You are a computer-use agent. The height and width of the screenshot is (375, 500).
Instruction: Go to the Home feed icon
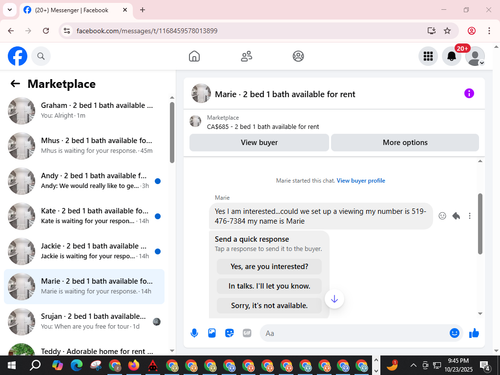click(194, 56)
